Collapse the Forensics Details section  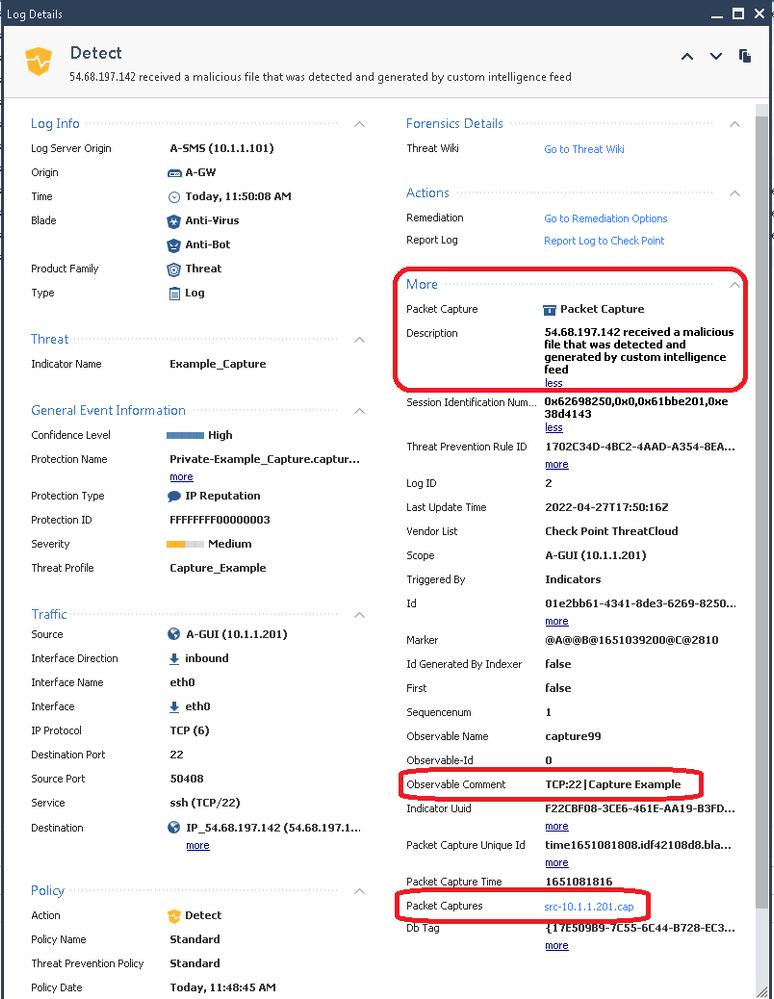[x=735, y=124]
